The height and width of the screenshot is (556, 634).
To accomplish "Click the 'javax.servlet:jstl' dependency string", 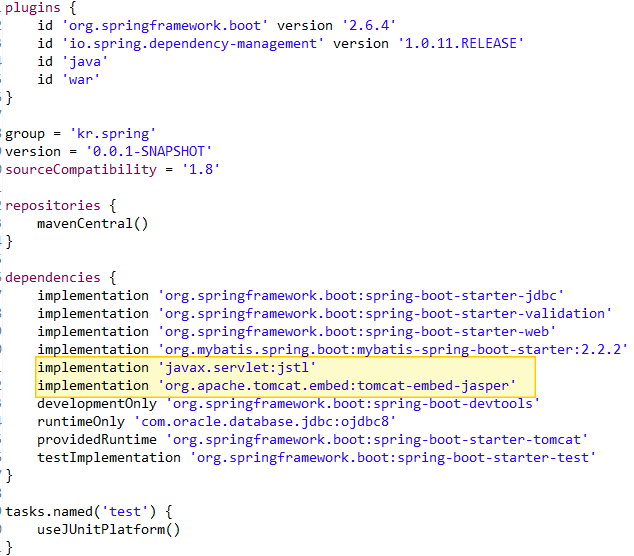I will pos(237,368).
